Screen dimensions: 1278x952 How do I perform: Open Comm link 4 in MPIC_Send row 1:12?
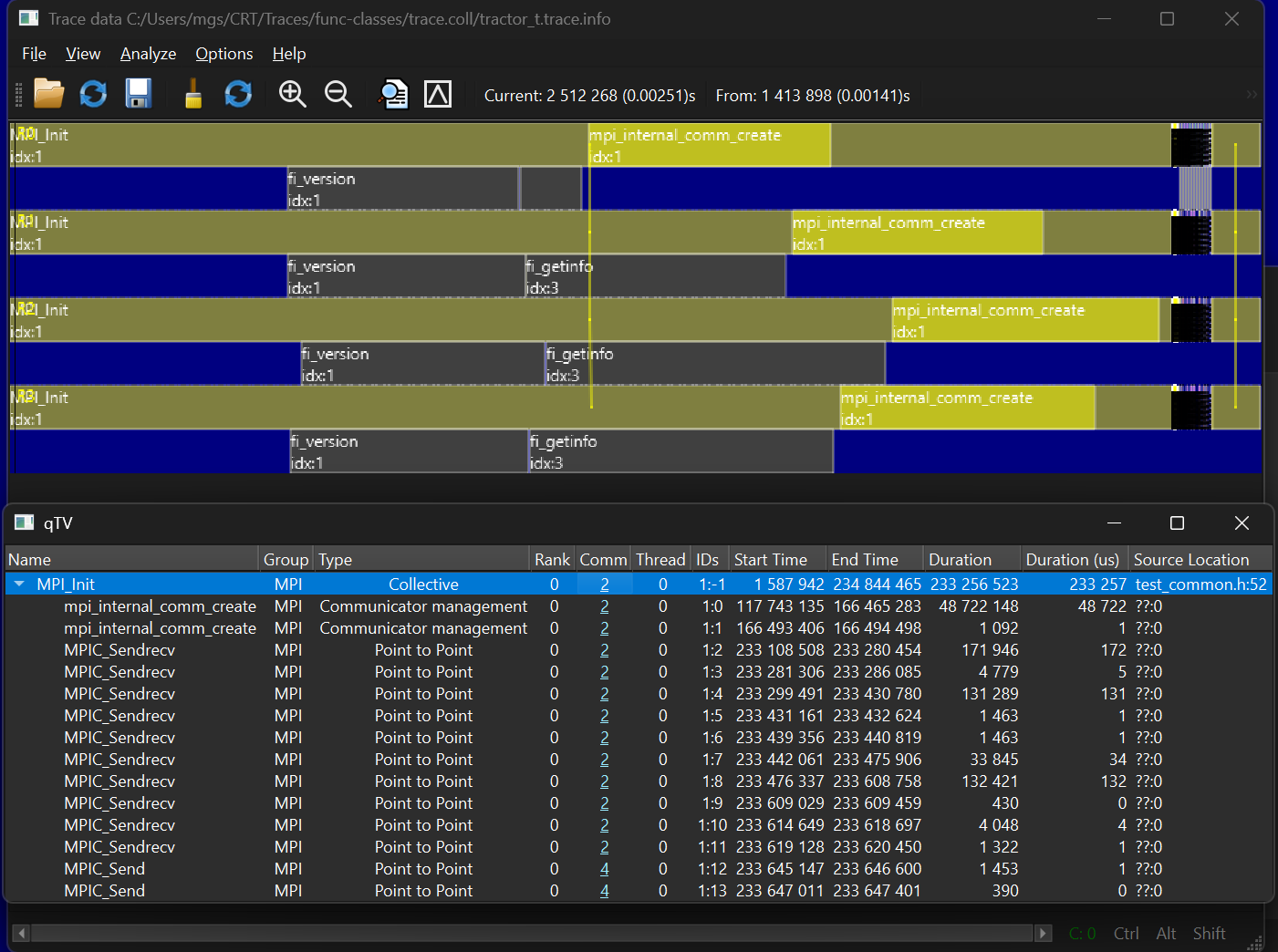click(605, 869)
